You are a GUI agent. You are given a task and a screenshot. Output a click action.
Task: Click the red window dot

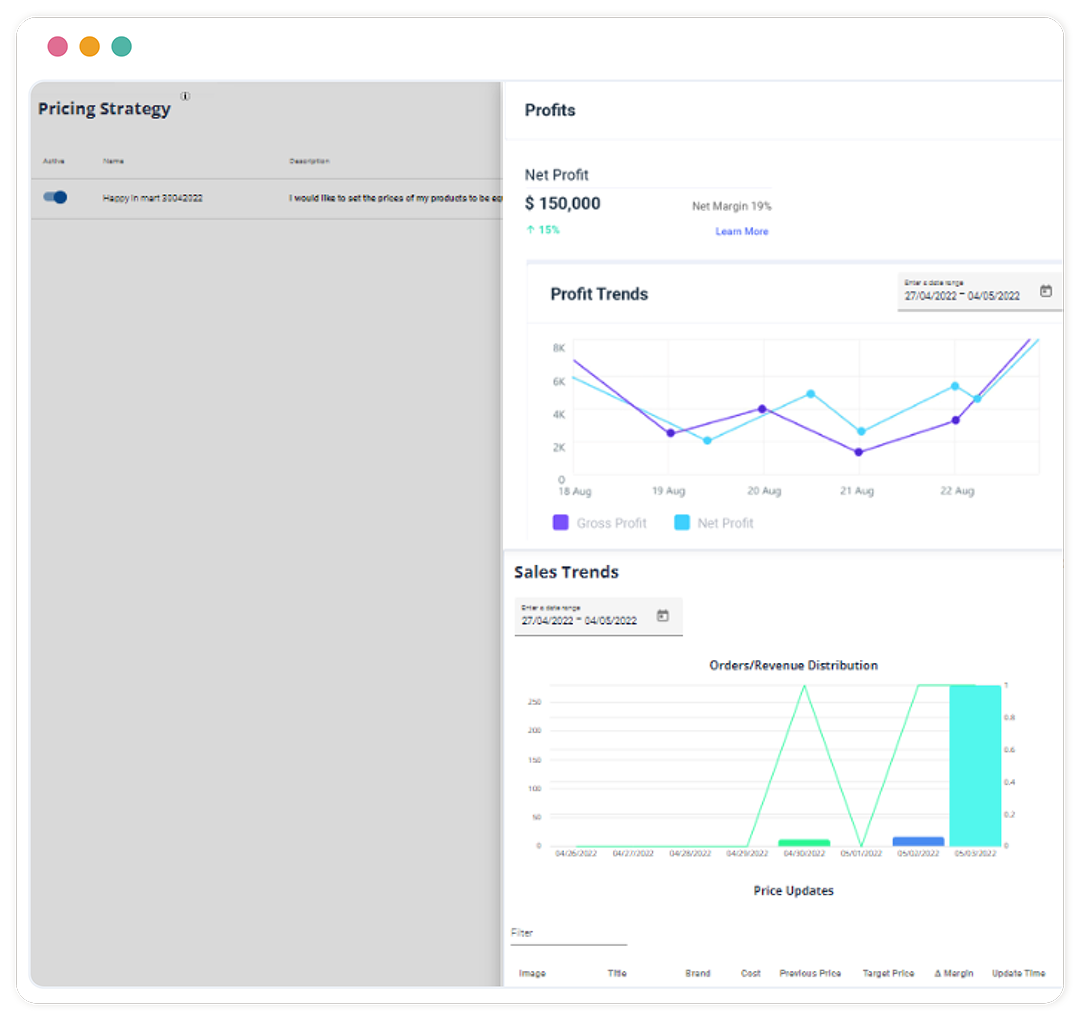click(58, 47)
